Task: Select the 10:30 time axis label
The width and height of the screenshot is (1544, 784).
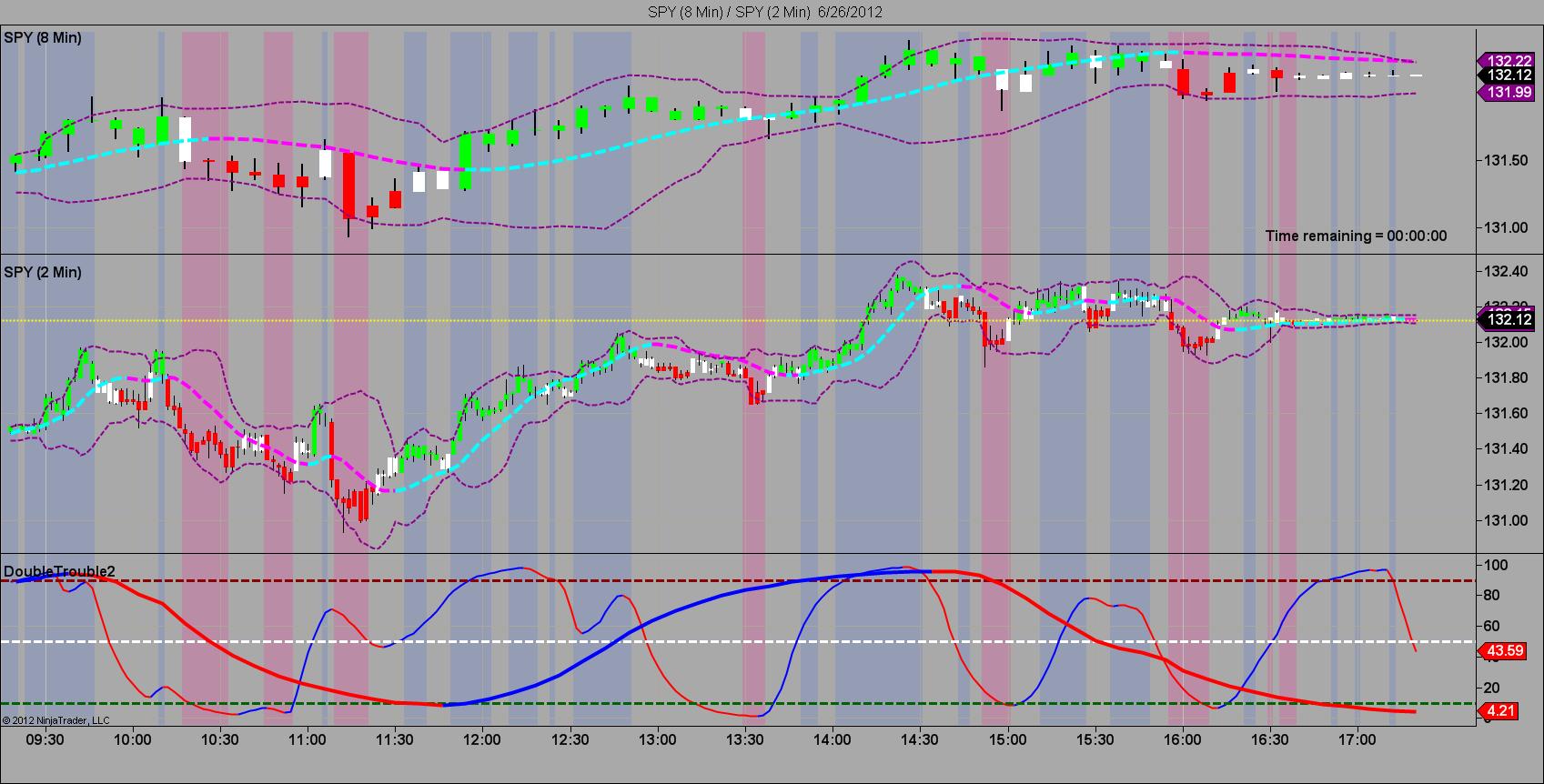Action: pyautogui.click(x=220, y=739)
